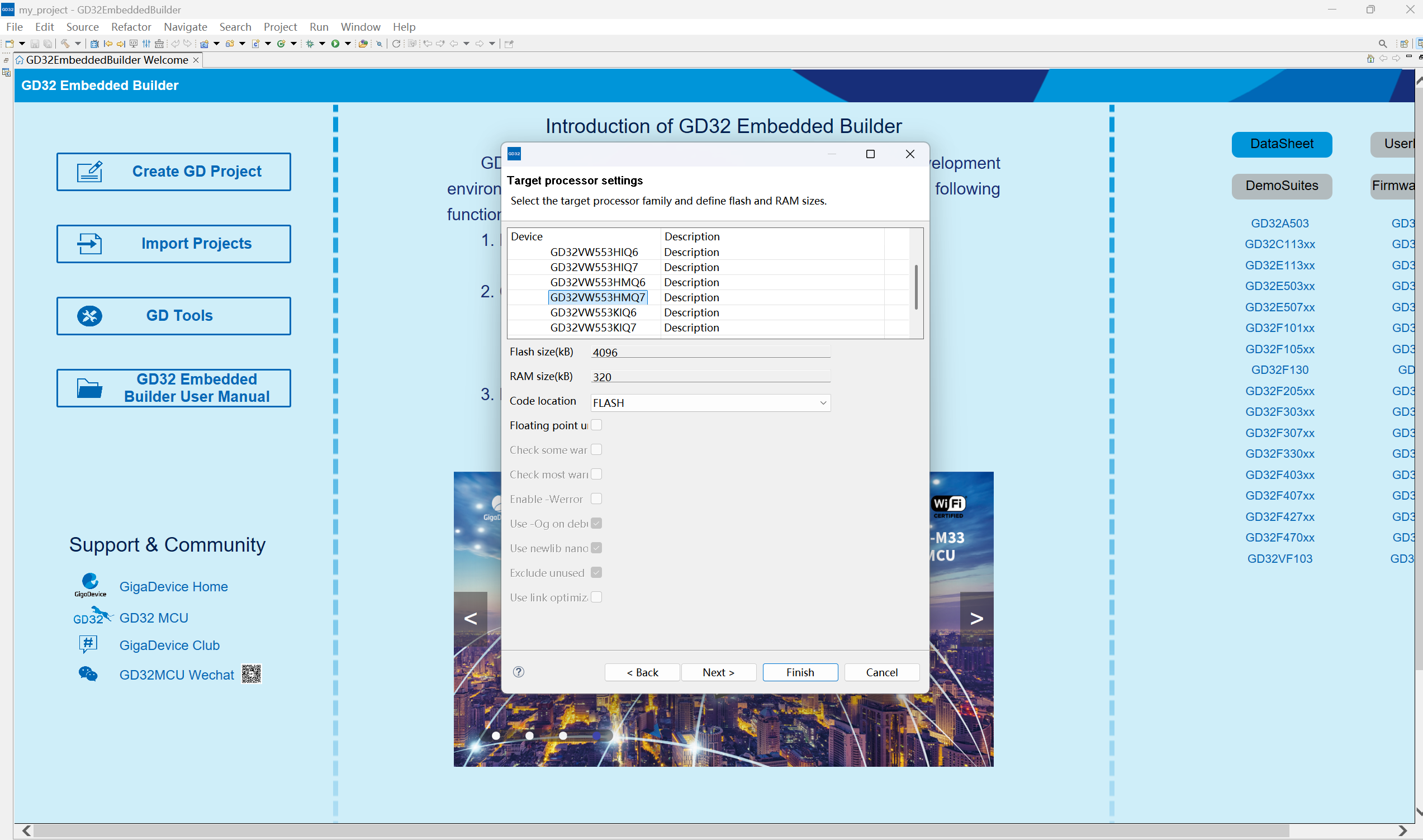This screenshot has width=1423, height=840.
Task: Click the Next > button in dialog
Action: coord(718,672)
